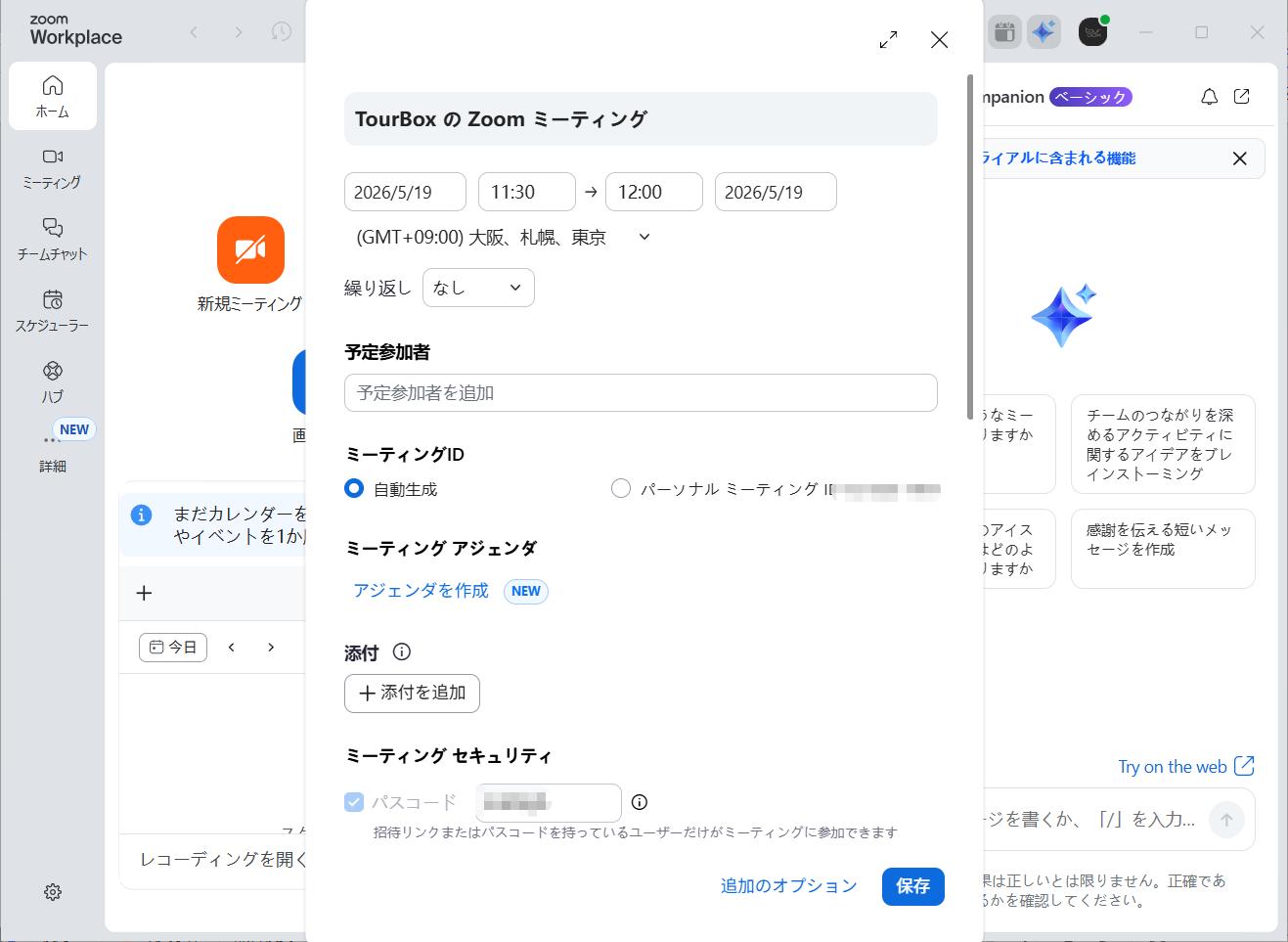Open the ホーム home tab in sidebar

pyautogui.click(x=53, y=96)
